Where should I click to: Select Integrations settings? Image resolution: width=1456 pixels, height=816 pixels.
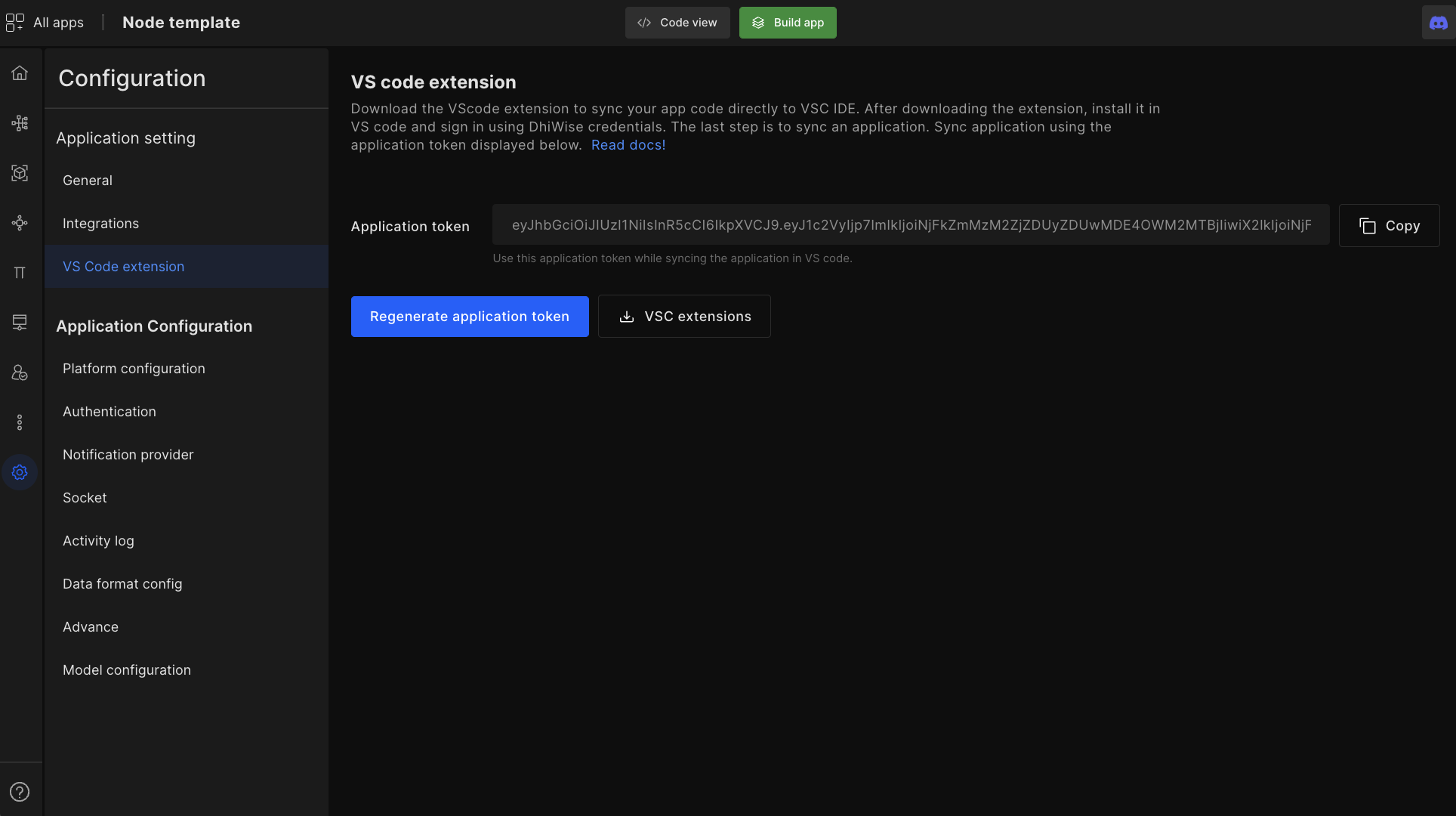click(x=187, y=224)
